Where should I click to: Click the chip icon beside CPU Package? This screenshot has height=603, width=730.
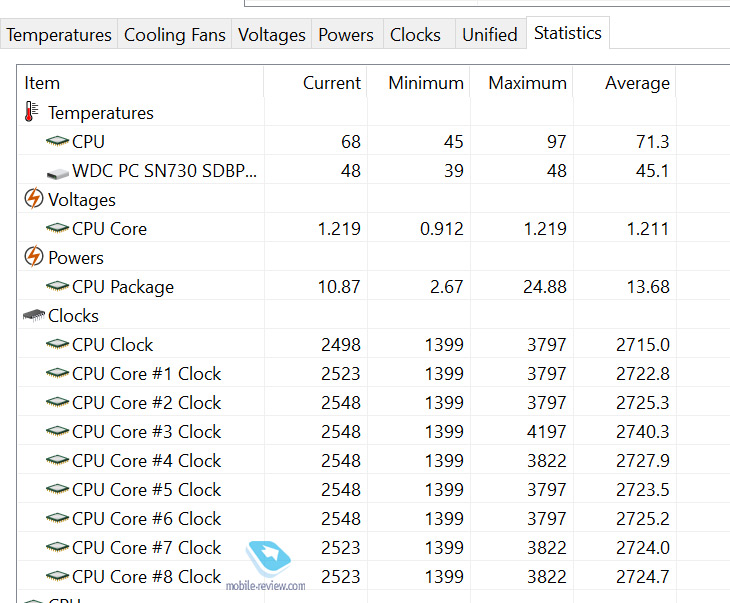[58, 287]
